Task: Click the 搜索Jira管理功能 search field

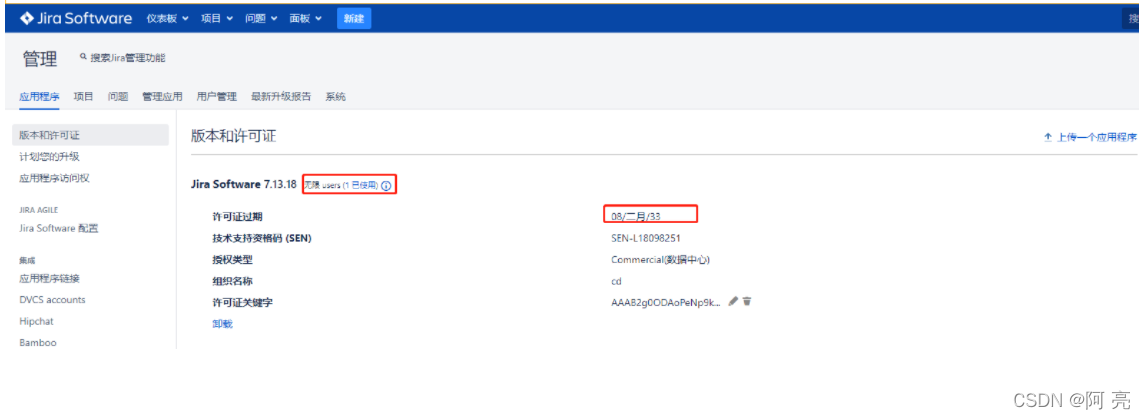Action: tap(127, 58)
